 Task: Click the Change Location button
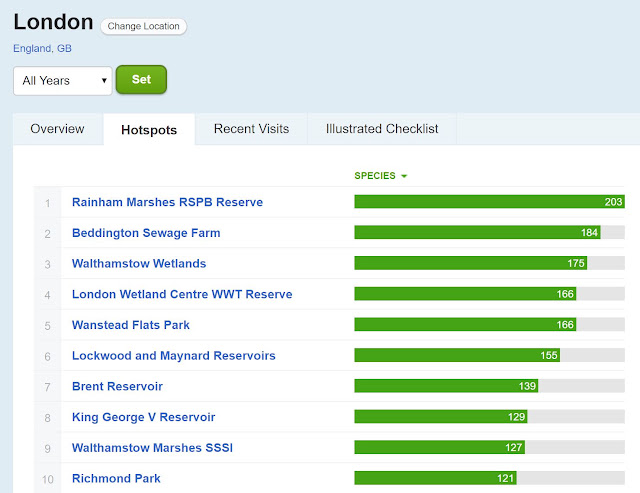pos(143,27)
